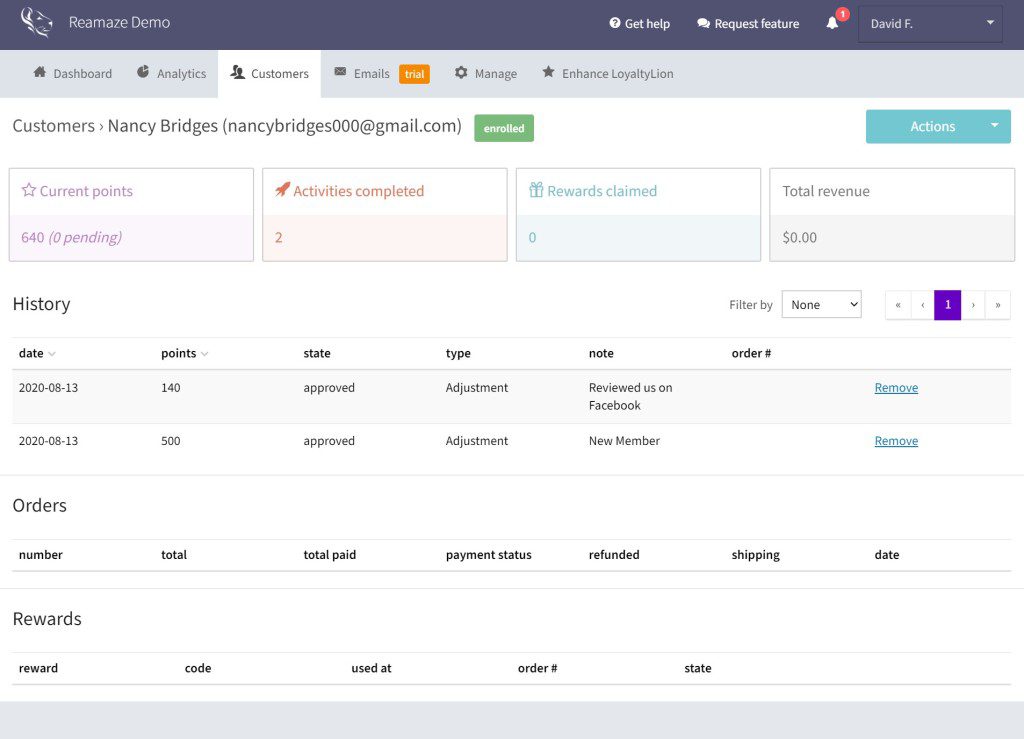Screen dimensions: 1024x739
Task: Open the Filter by None dropdown
Action: point(821,304)
